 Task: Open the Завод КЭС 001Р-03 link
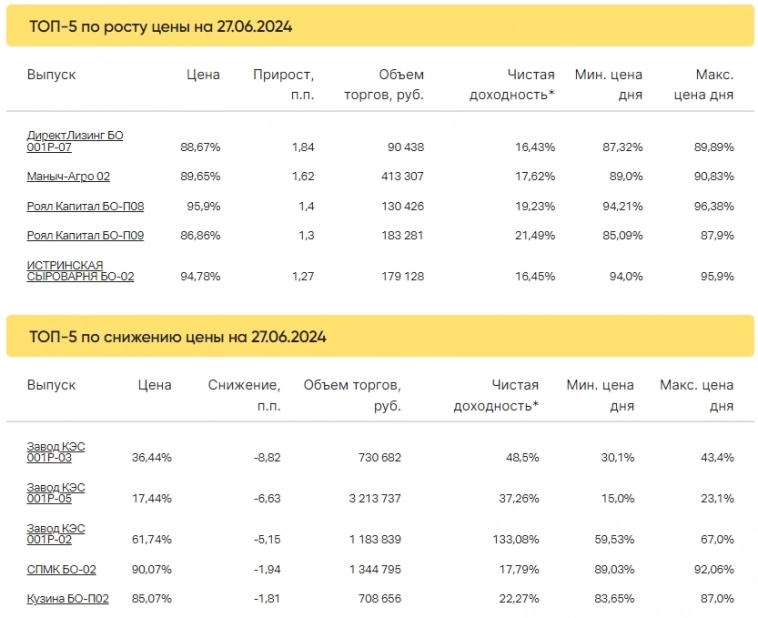click(x=56, y=452)
